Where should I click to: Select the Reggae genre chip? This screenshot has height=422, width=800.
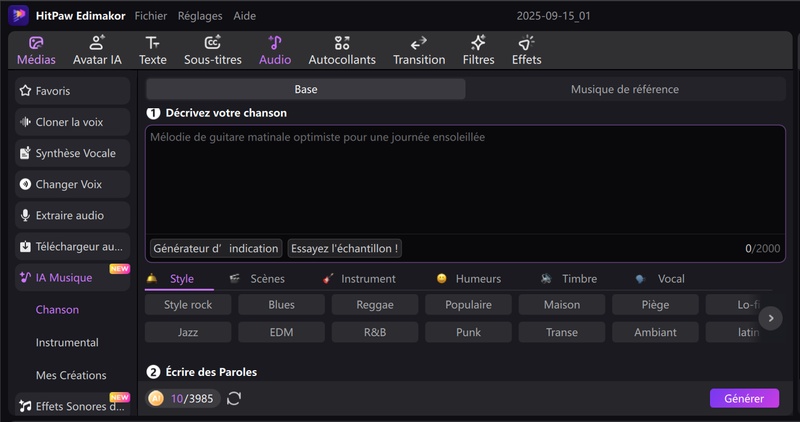[375, 305]
